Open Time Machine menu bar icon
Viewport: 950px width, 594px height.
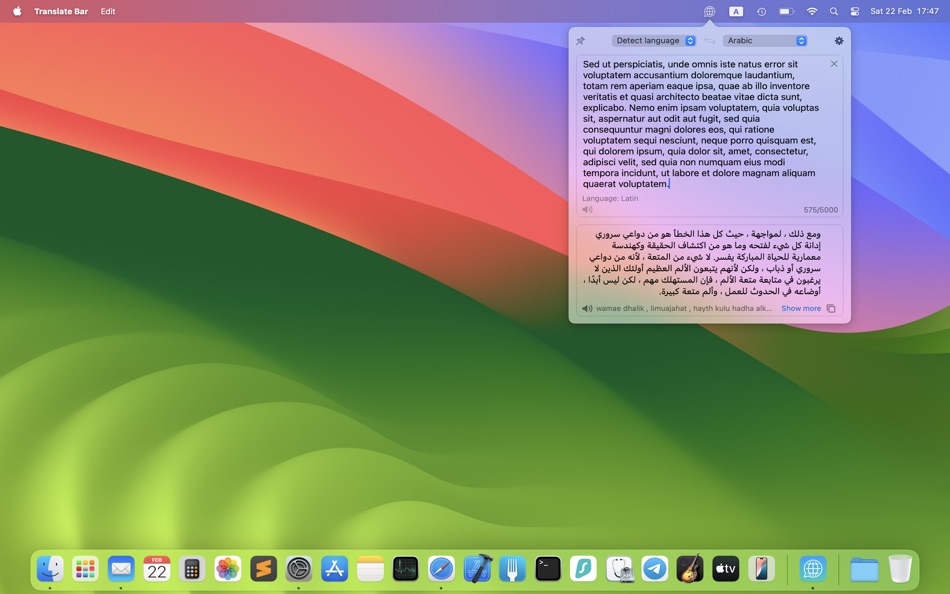(762, 11)
